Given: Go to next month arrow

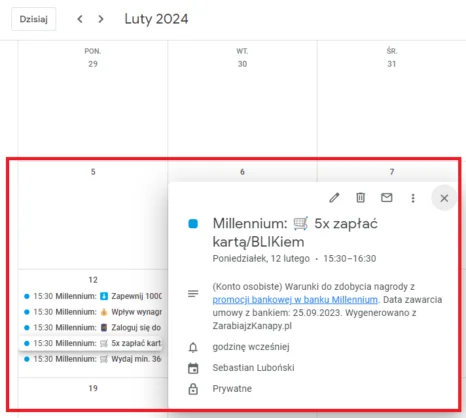Looking at the screenshot, I should point(101,19).
